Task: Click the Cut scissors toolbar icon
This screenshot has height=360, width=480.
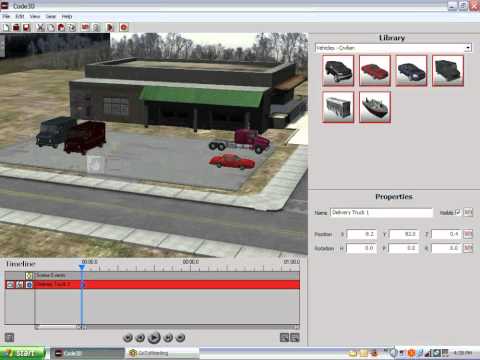Action: point(41,27)
